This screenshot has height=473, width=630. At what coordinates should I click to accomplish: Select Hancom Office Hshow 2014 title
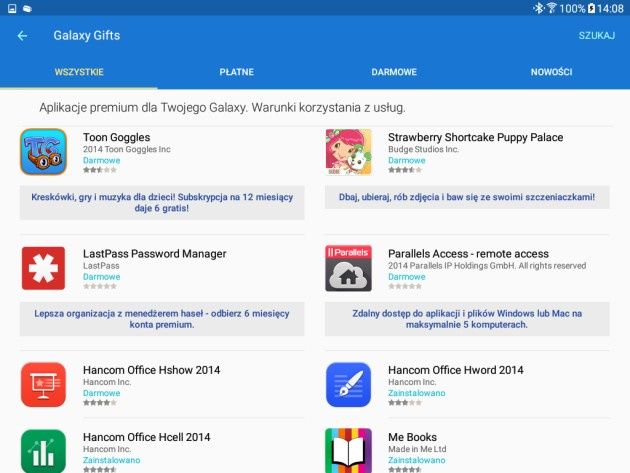[151, 370]
